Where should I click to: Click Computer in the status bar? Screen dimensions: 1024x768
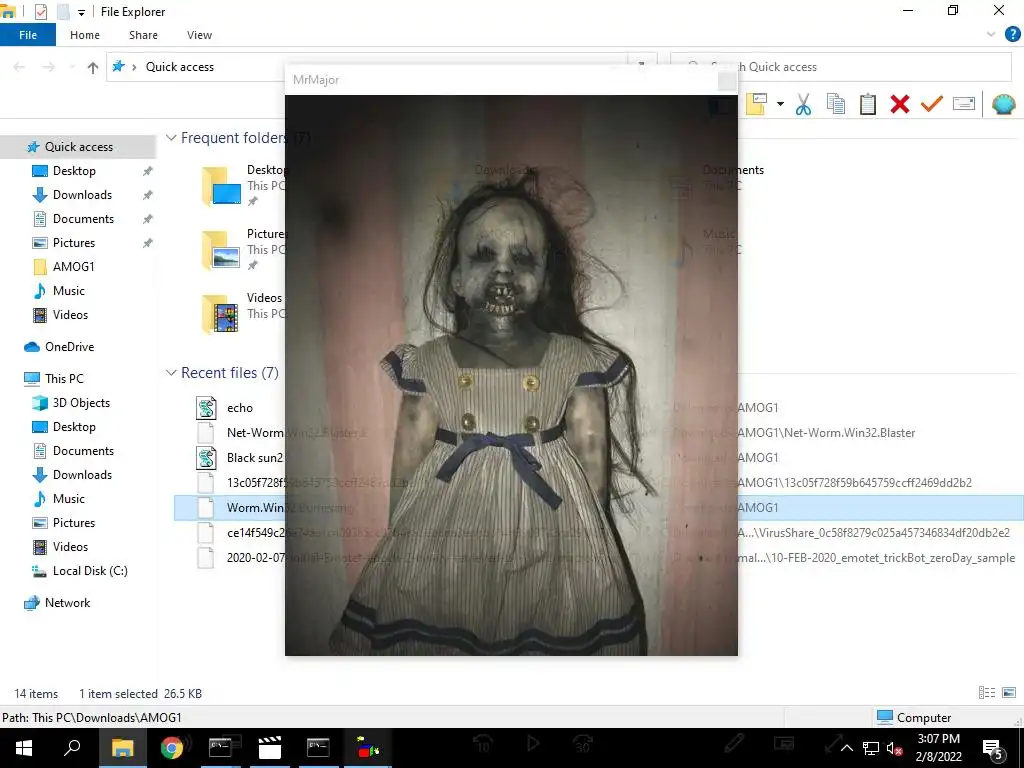[x=914, y=717]
